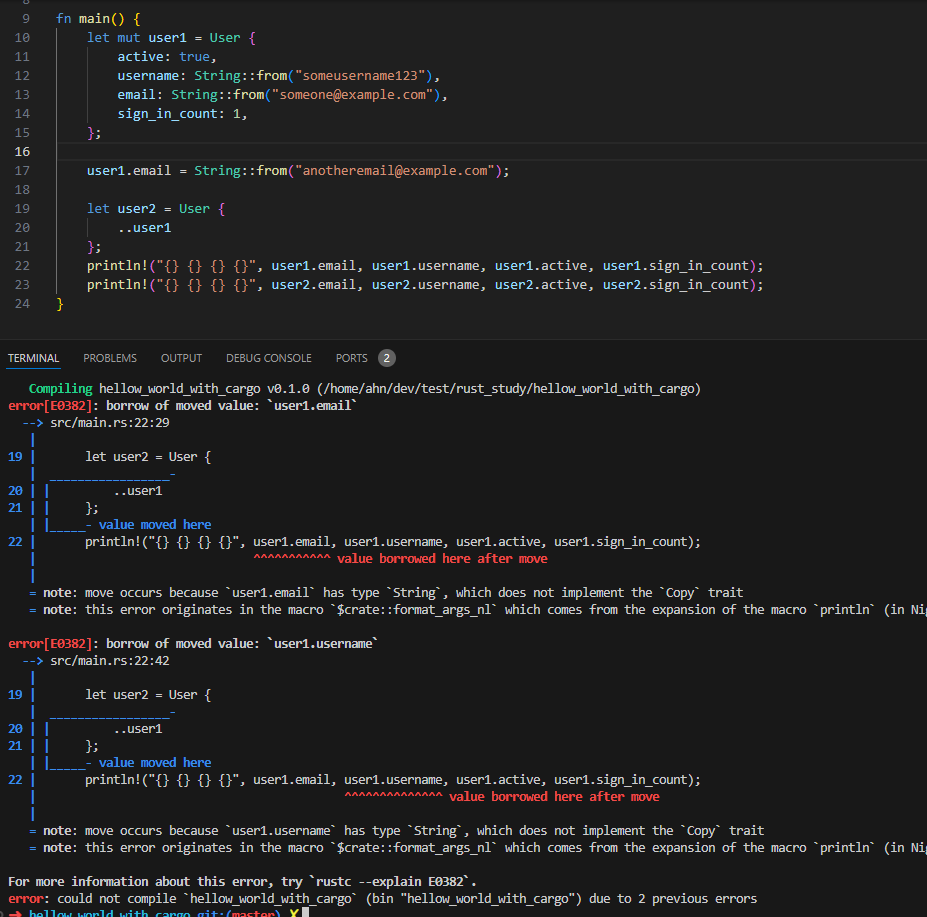Viewport: 927px width, 917px height.
Task: Open the OUTPUT panel tab
Action: coord(181,358)
